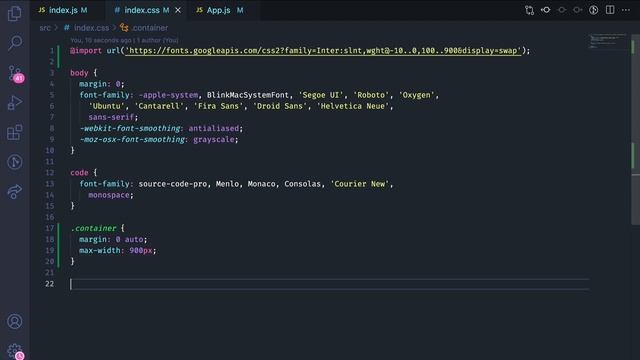Click the grayscale value on line 9
Viewport: 640px width, 360px height.
[x=213, y=139]
